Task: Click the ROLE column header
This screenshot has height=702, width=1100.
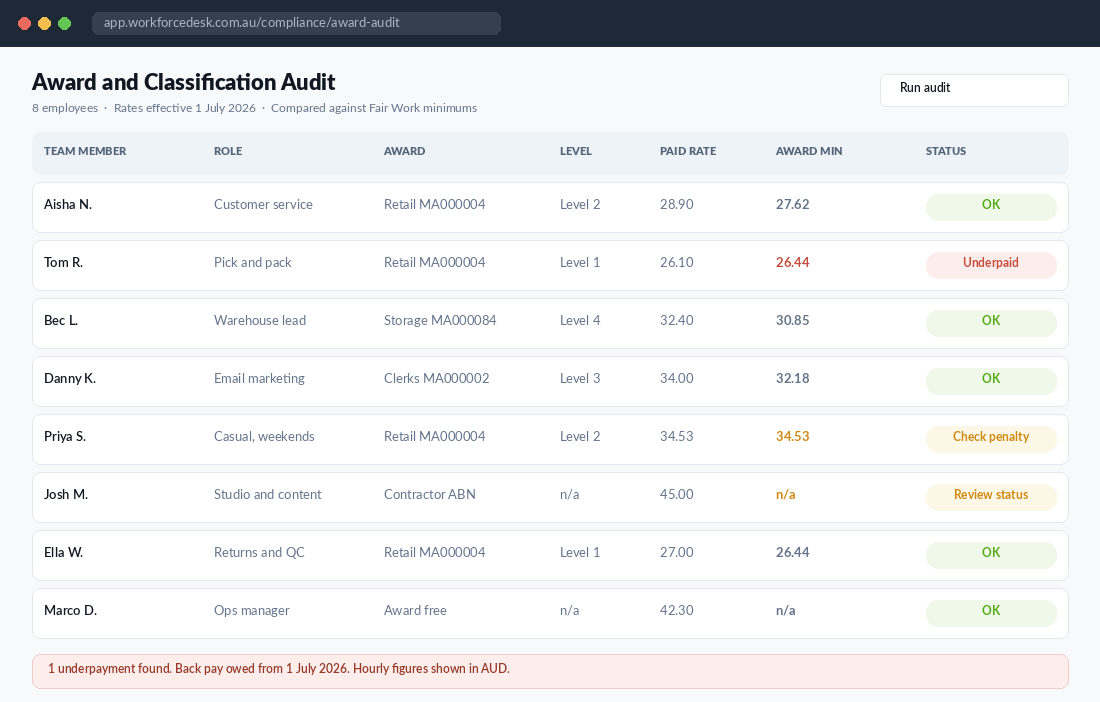Action: tap(228, 151)
